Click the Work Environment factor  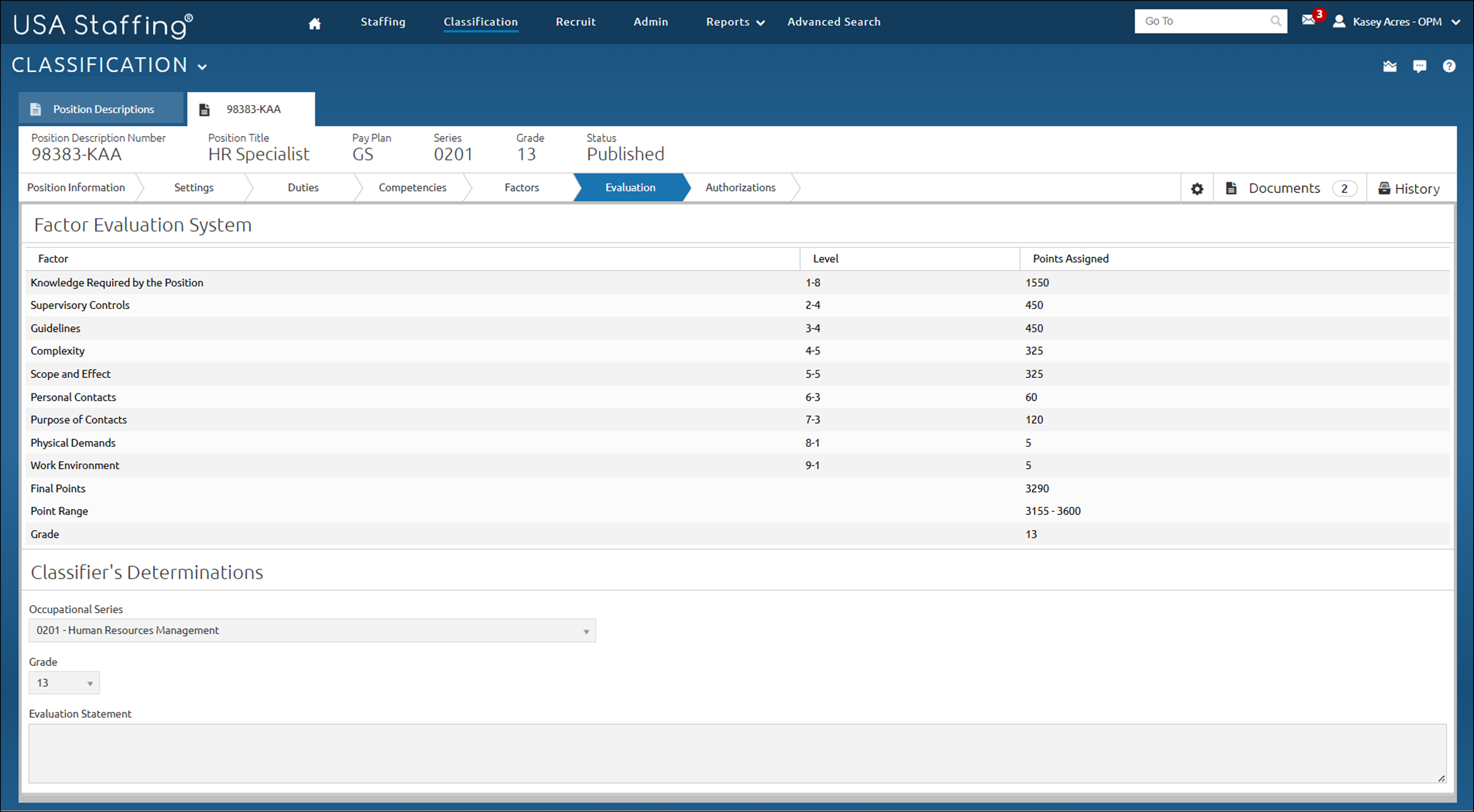tap(75, 465)
